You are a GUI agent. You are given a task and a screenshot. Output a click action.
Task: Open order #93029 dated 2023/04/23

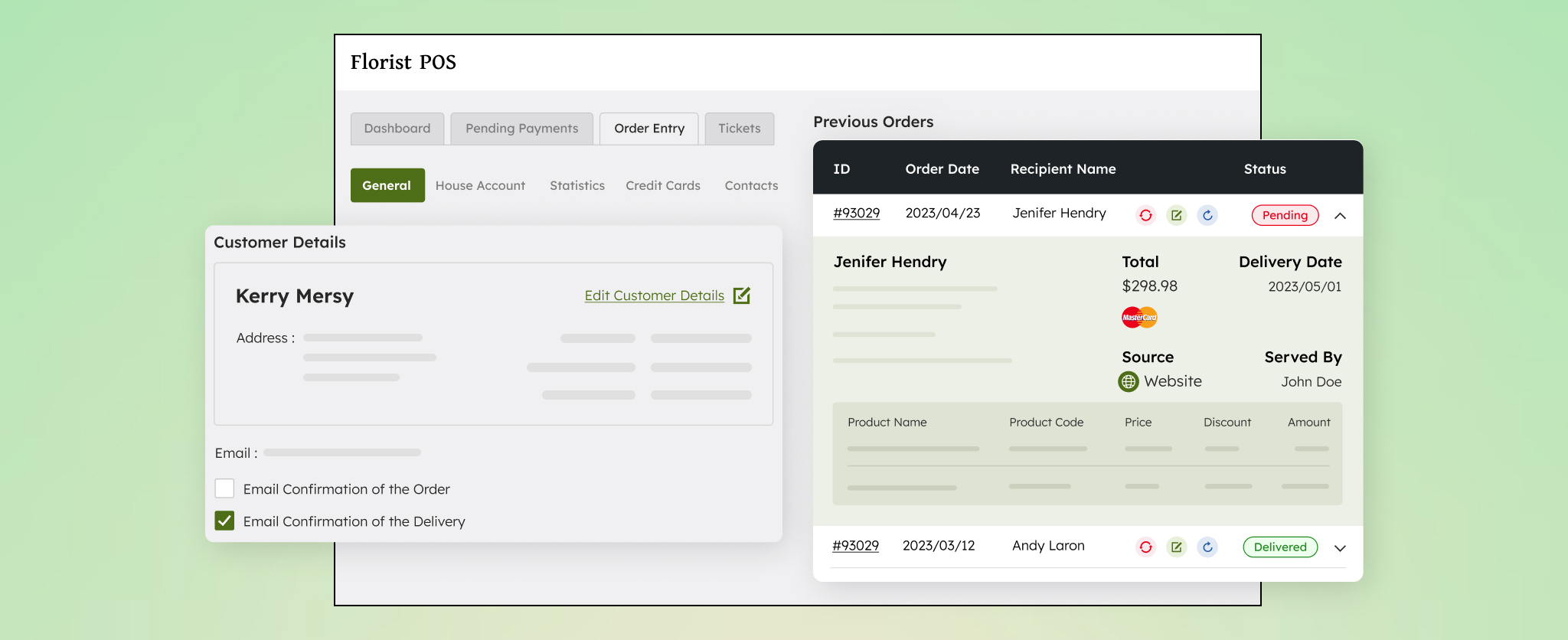[x=856, y=213]
